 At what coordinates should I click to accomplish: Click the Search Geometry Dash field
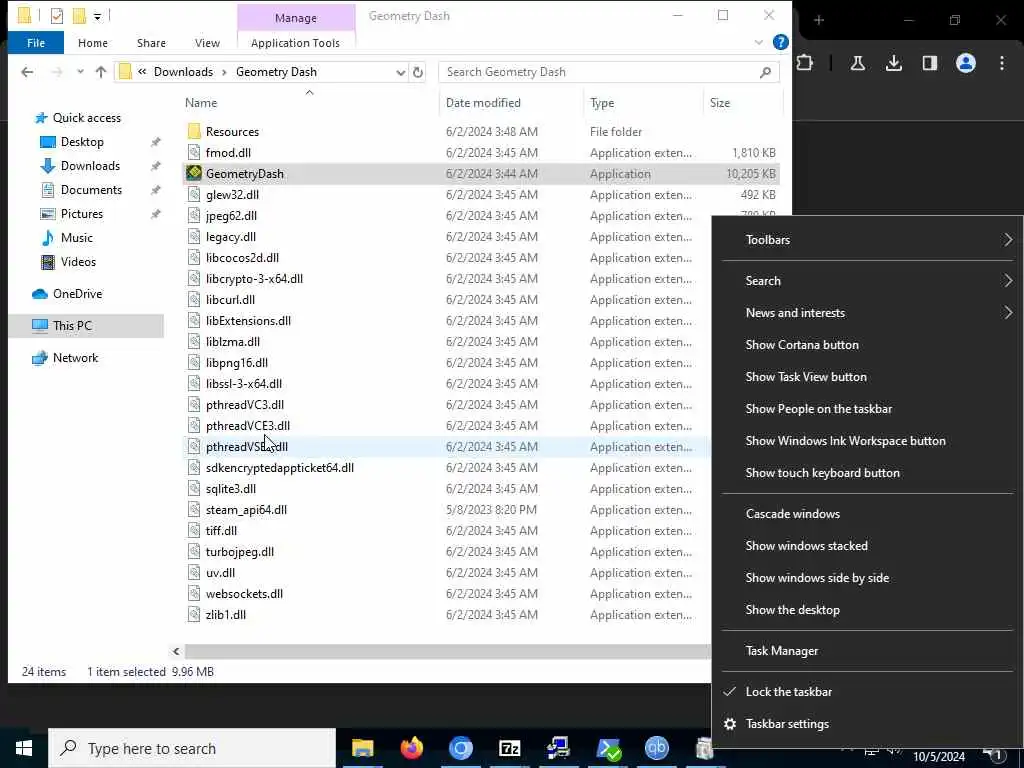tap(609, 72)
